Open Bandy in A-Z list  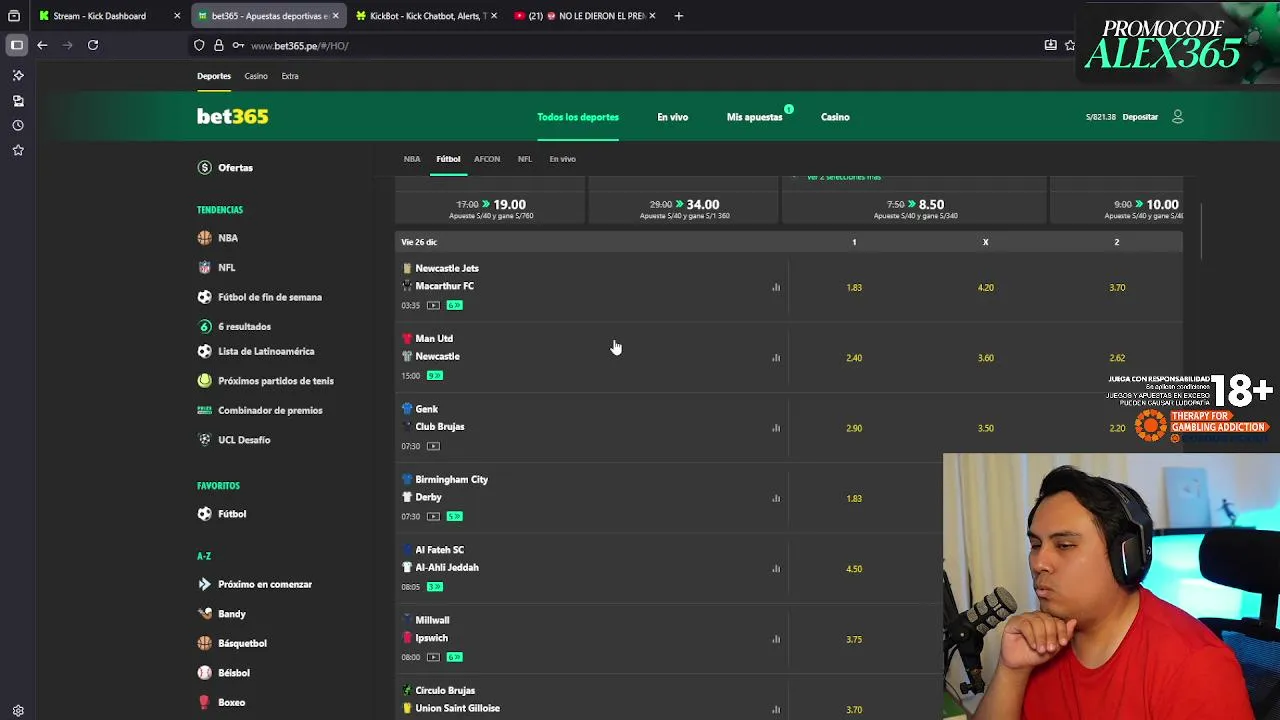click(231, 614)
